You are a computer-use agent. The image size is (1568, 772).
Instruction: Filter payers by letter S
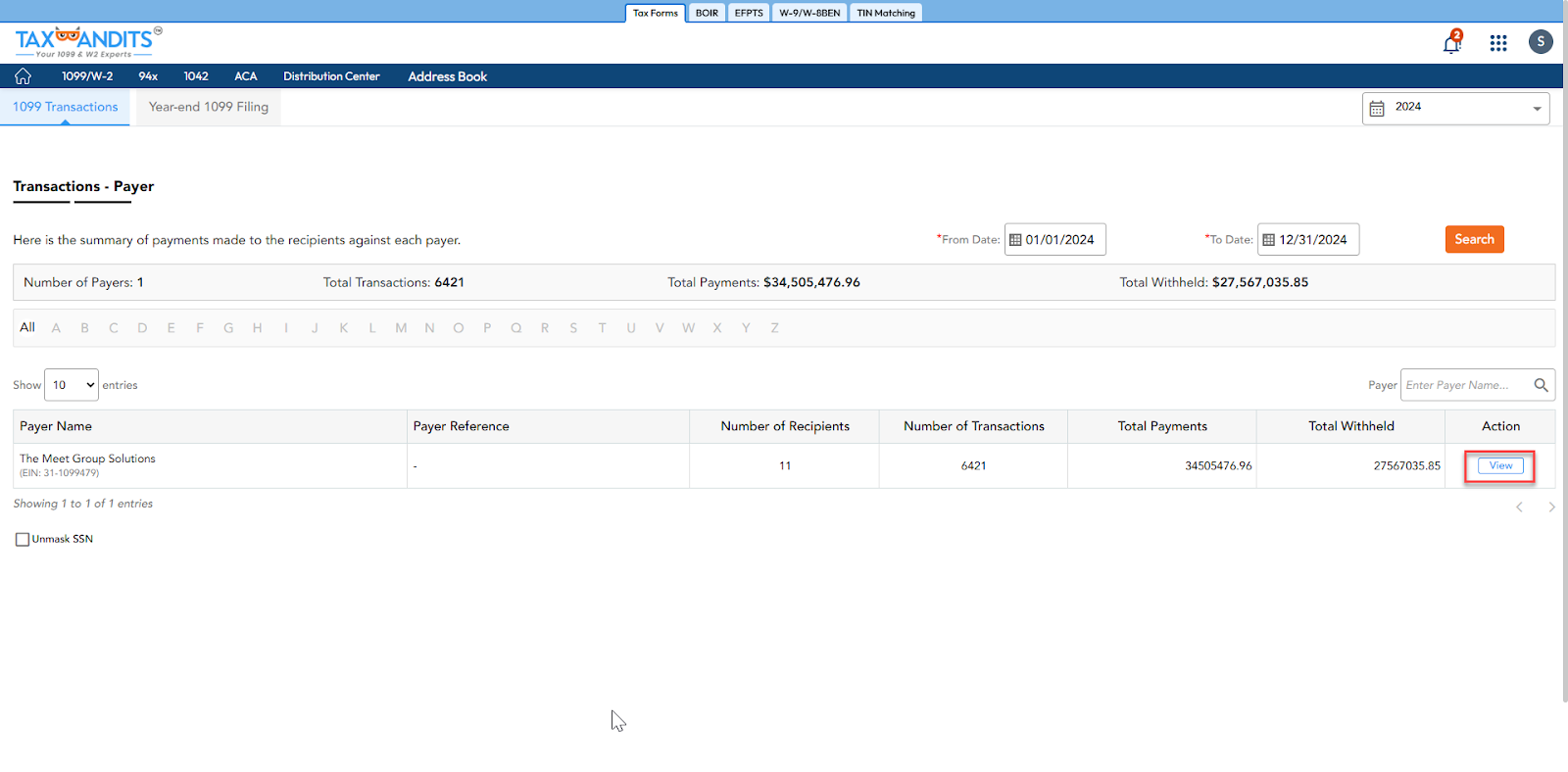point(573,328)
